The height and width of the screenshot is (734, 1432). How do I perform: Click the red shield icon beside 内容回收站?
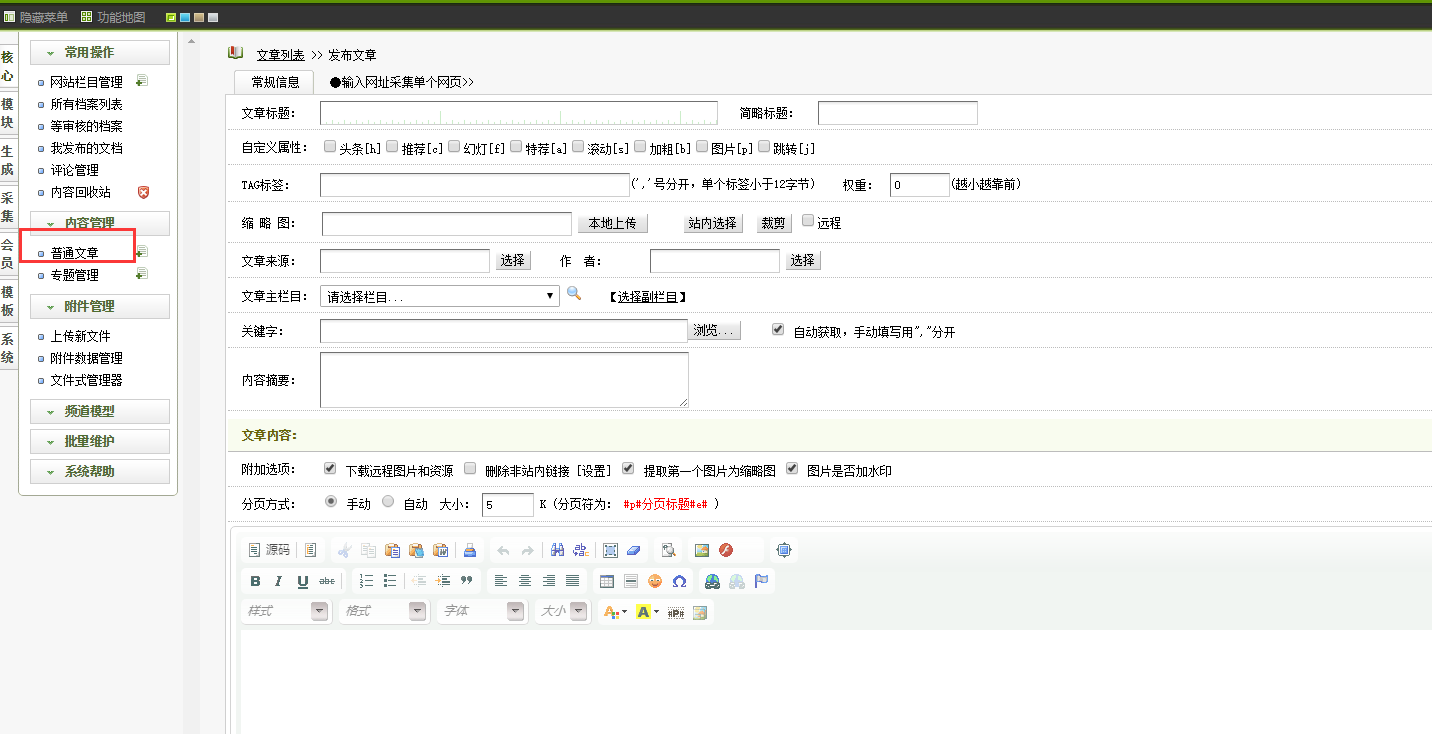(143, 192)
